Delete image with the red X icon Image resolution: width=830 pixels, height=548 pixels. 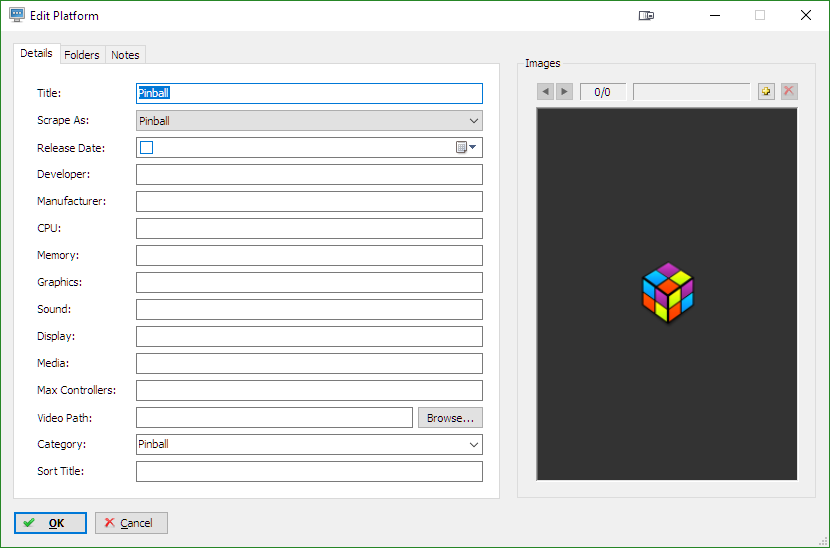[x=789, y=91]
